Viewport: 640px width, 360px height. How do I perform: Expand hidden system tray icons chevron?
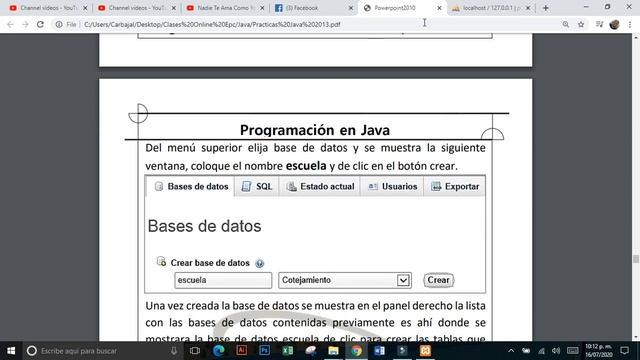[x=511, y=351]
